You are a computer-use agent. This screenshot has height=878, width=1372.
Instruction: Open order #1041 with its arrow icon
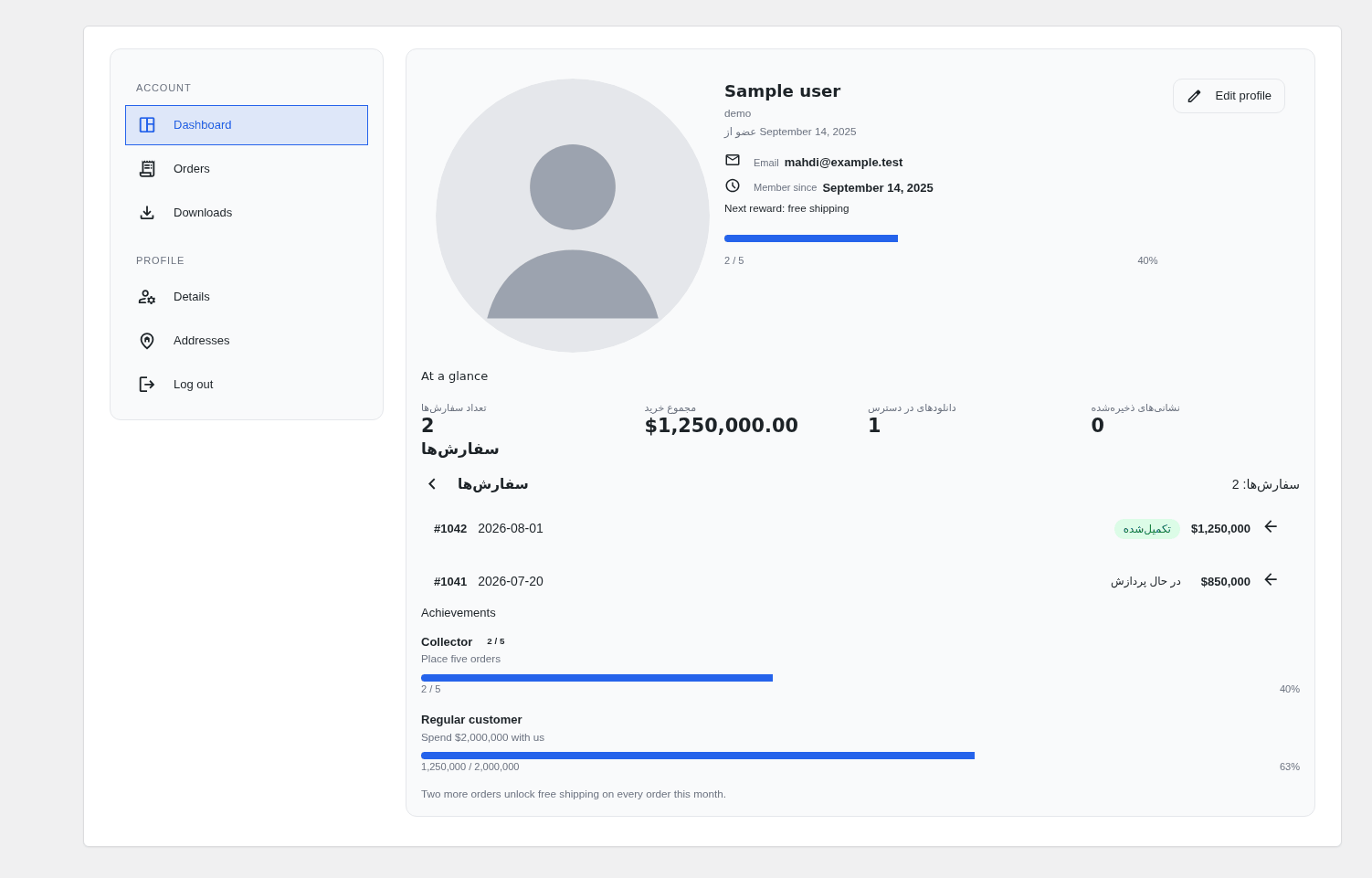coord(1271,580)
